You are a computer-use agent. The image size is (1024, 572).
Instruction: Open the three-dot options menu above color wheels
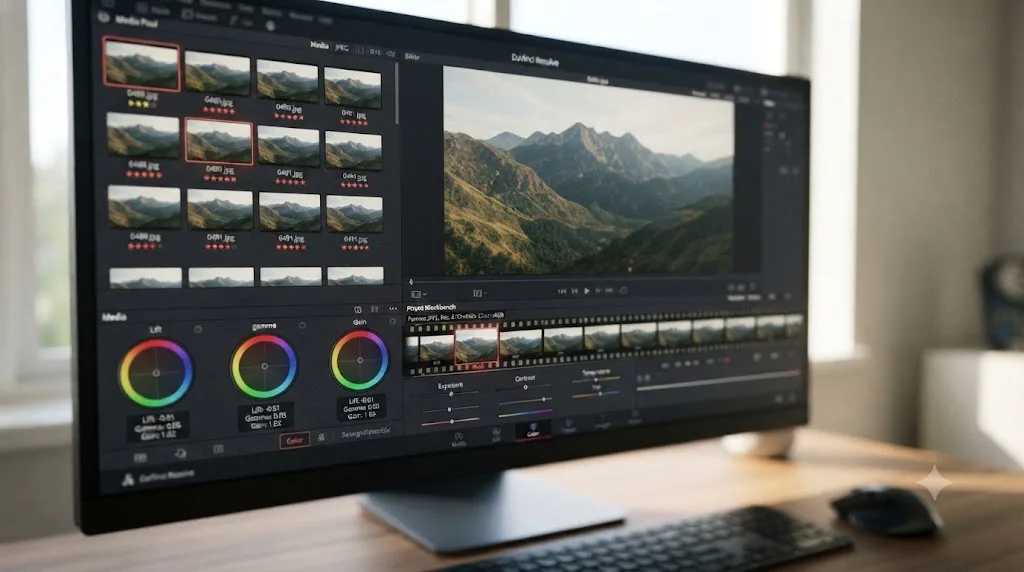click(x=392, y=309)
